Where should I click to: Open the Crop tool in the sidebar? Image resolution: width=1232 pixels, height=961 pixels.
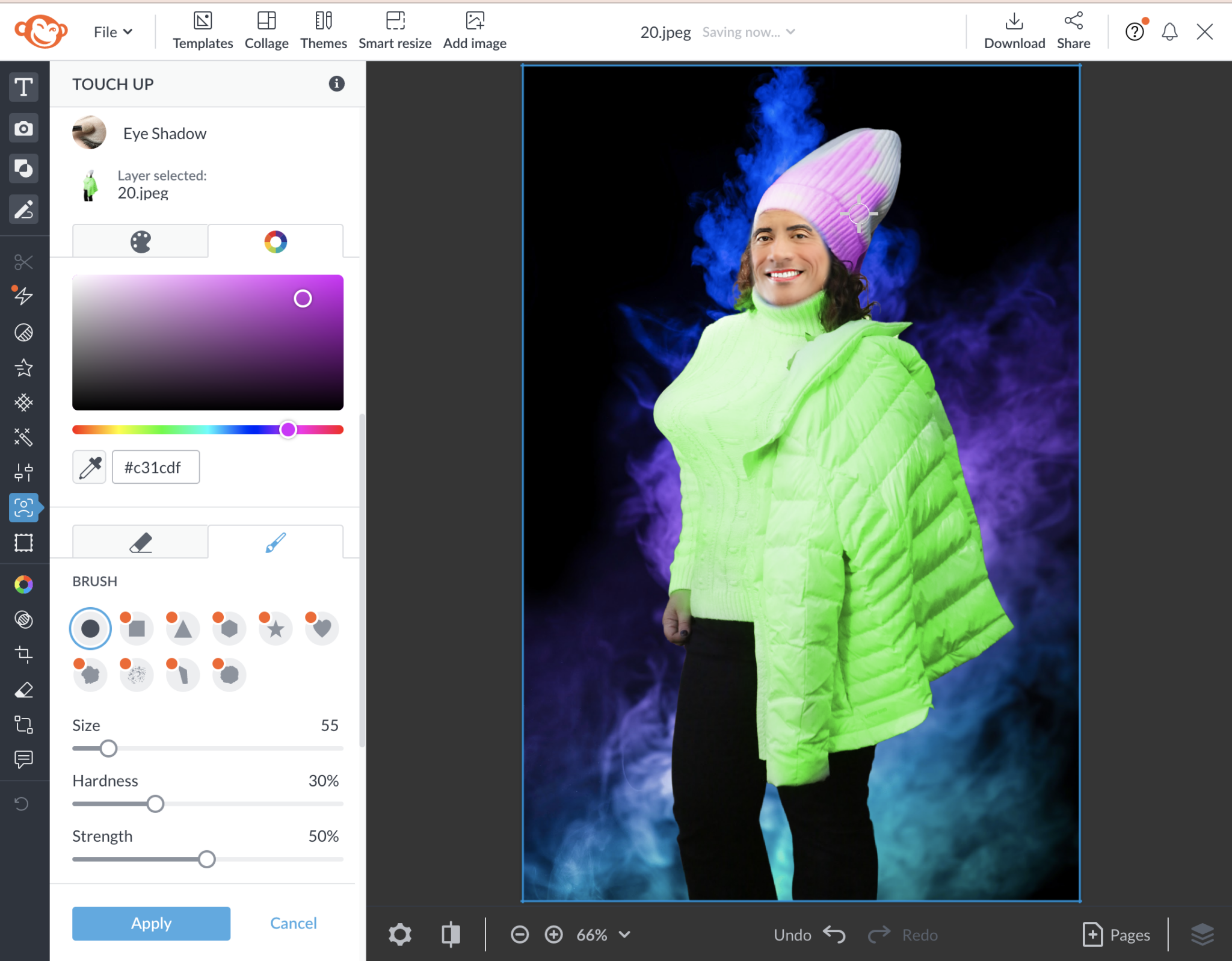click(x=25, y=655)
